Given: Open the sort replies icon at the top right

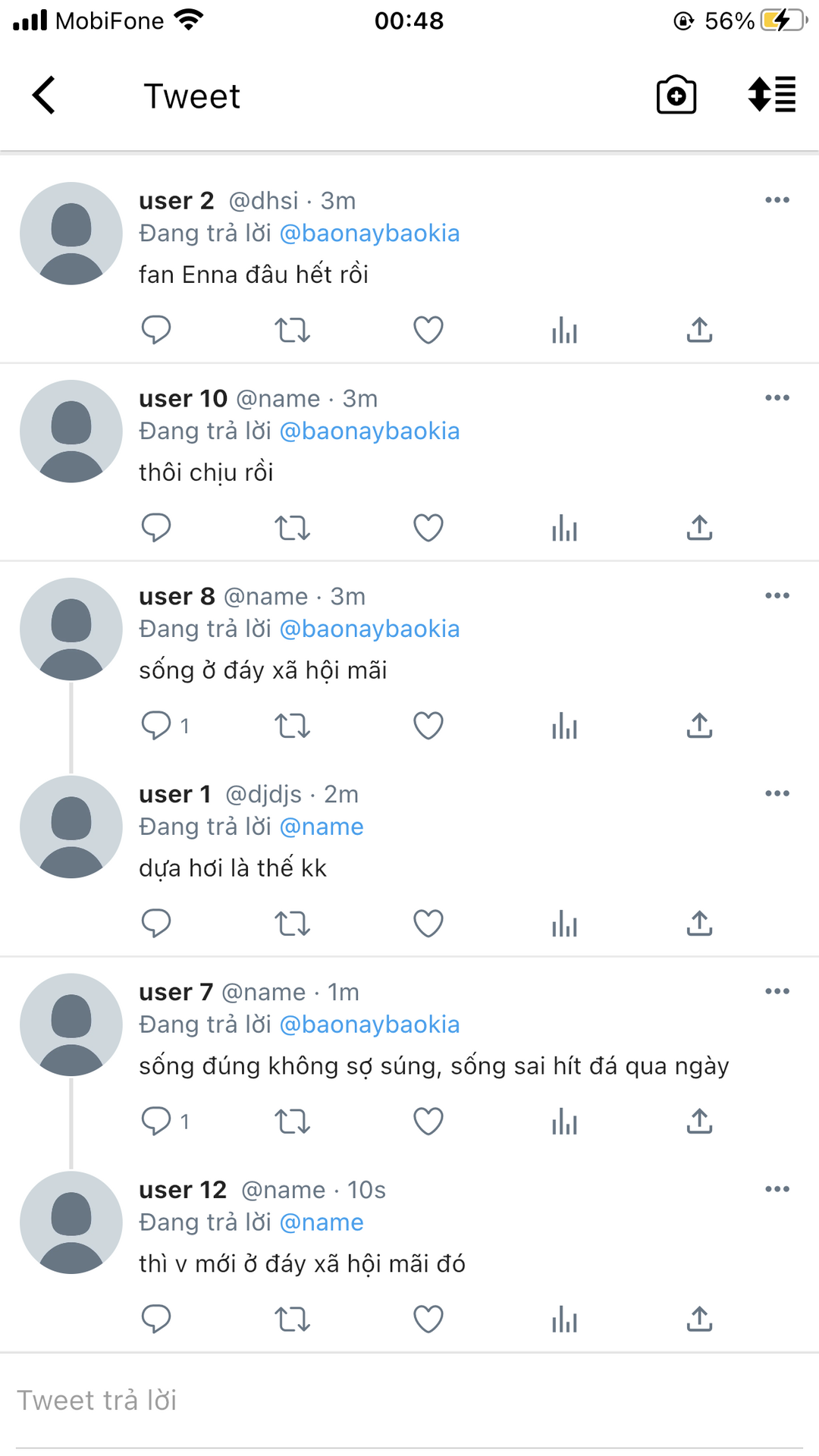Looking at the screenshot, I should pos(772,95).
